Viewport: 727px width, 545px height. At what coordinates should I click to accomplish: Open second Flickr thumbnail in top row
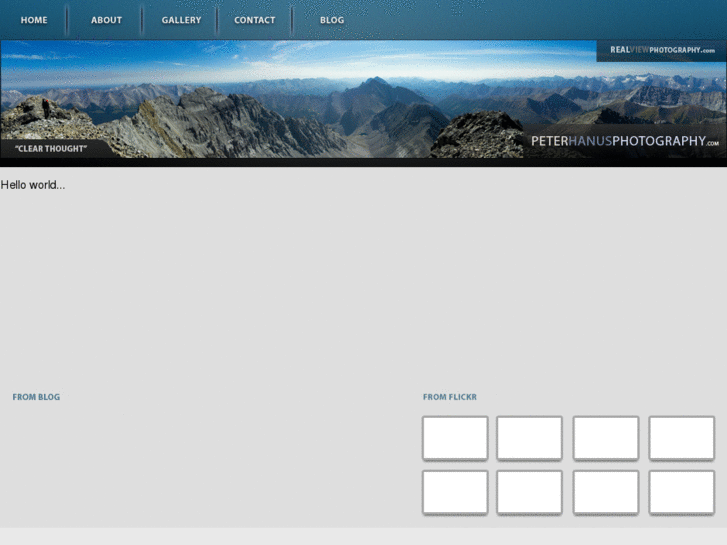tap(529, 438)
